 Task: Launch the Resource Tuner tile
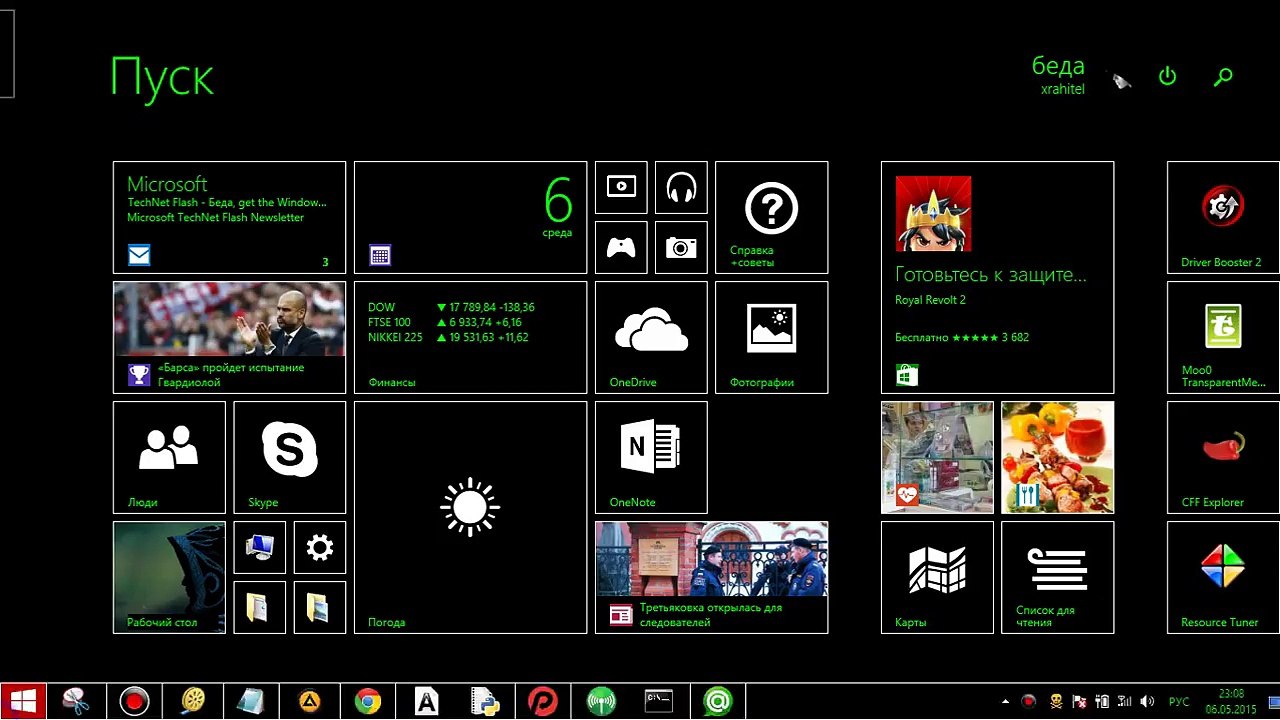tap(1223, 577)
